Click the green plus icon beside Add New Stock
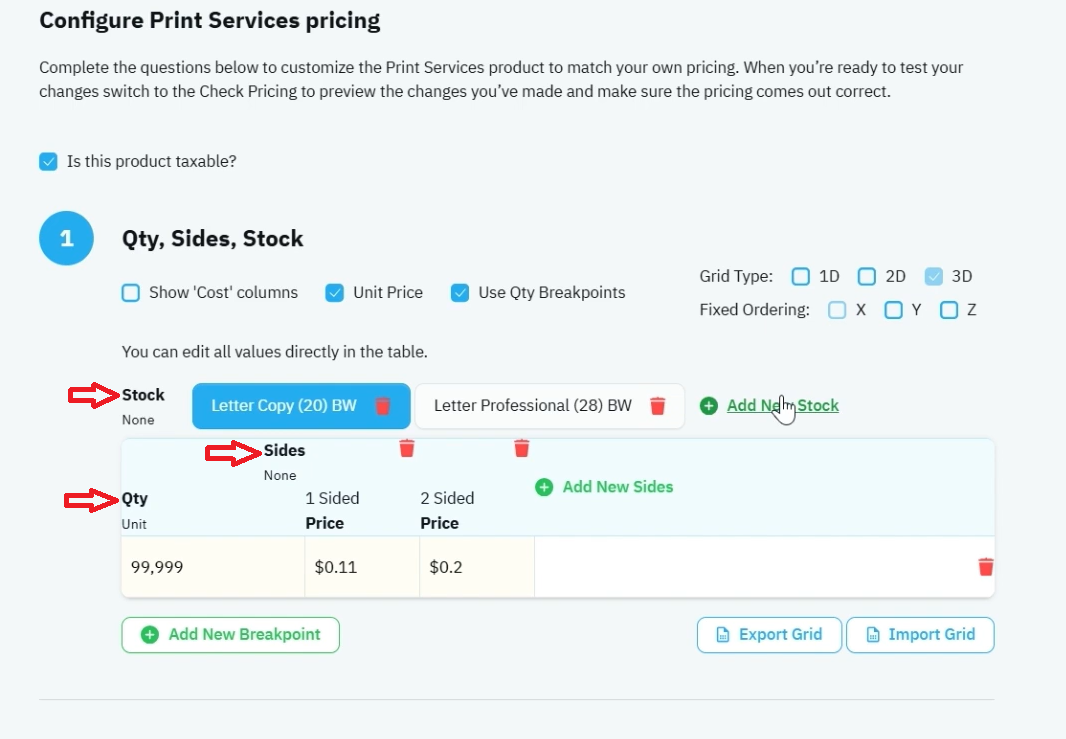The height and width of the screenshot is (739, 1066). [x=708, y=406]
